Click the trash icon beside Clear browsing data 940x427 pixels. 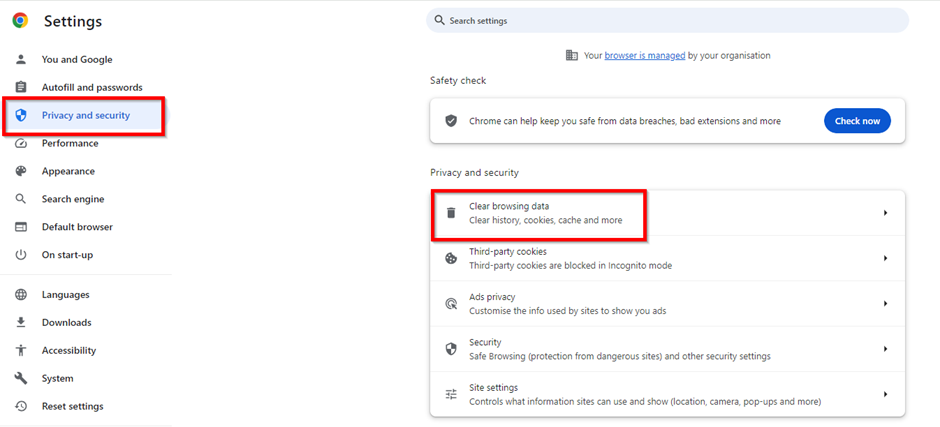[451, 213]
